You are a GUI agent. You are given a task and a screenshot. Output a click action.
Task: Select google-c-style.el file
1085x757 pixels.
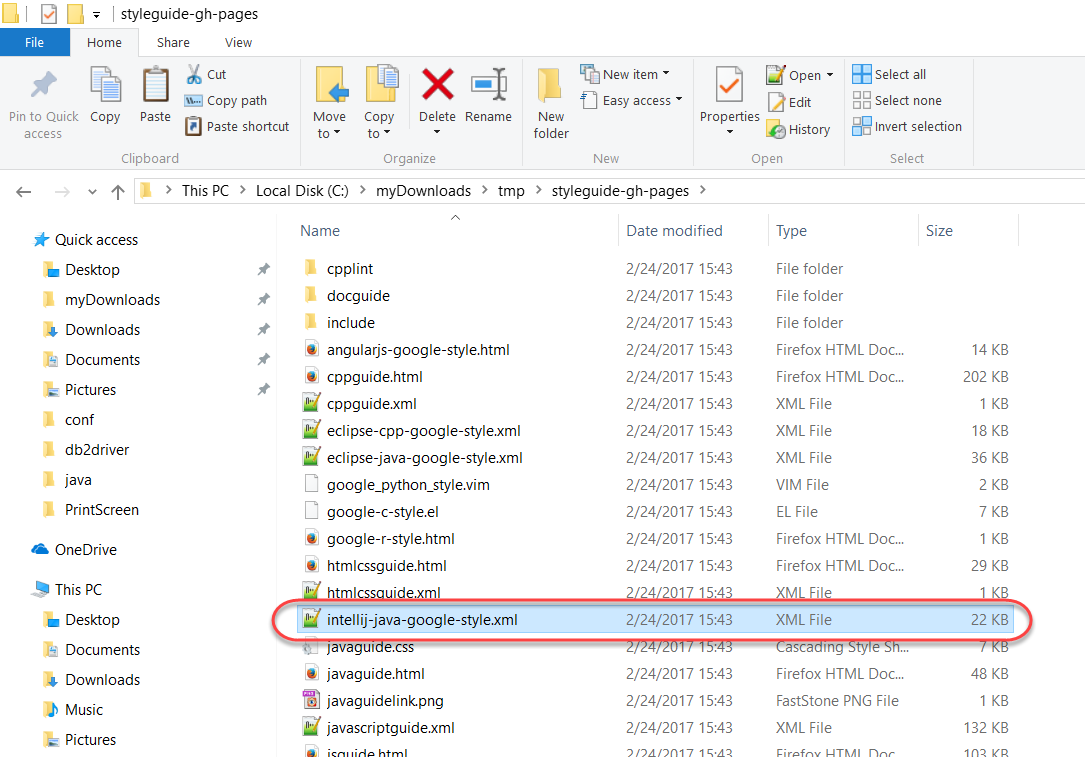tap(383, 511)
